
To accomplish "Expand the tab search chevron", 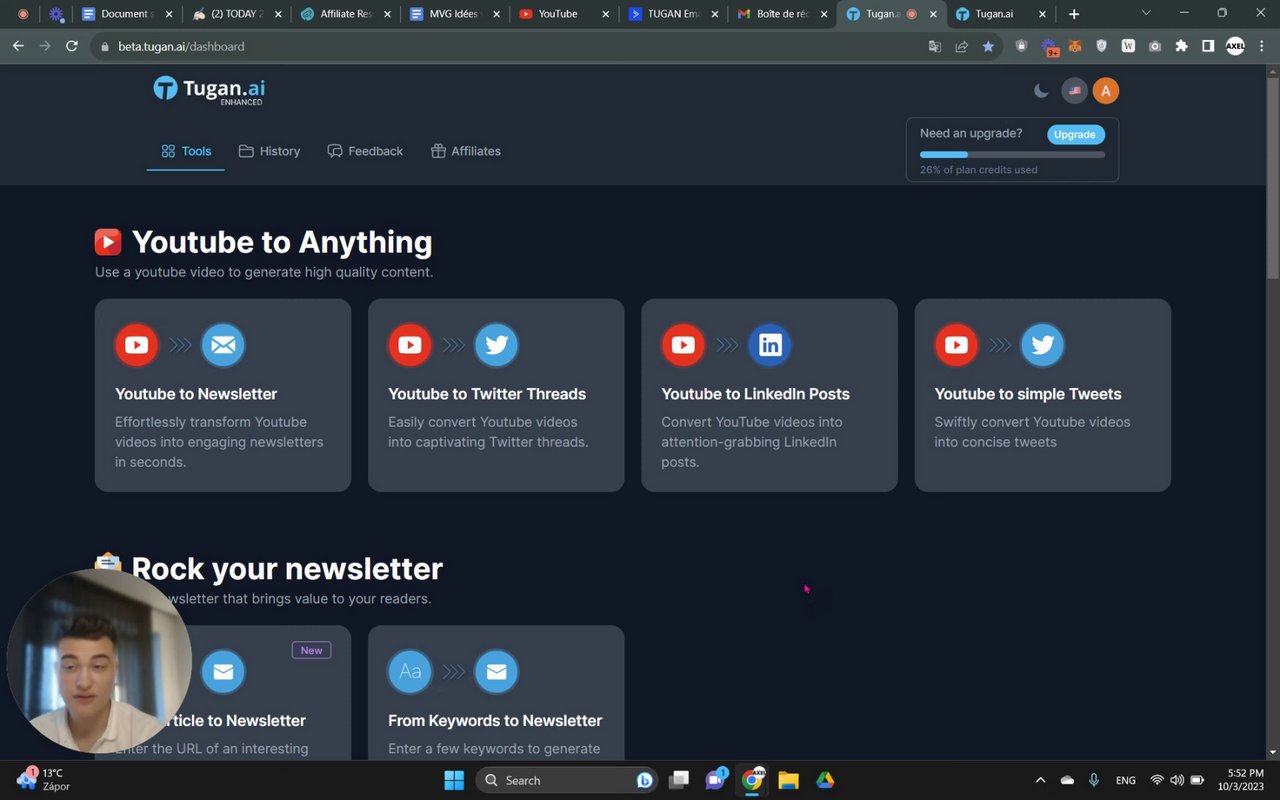I will click(1146, 13).
